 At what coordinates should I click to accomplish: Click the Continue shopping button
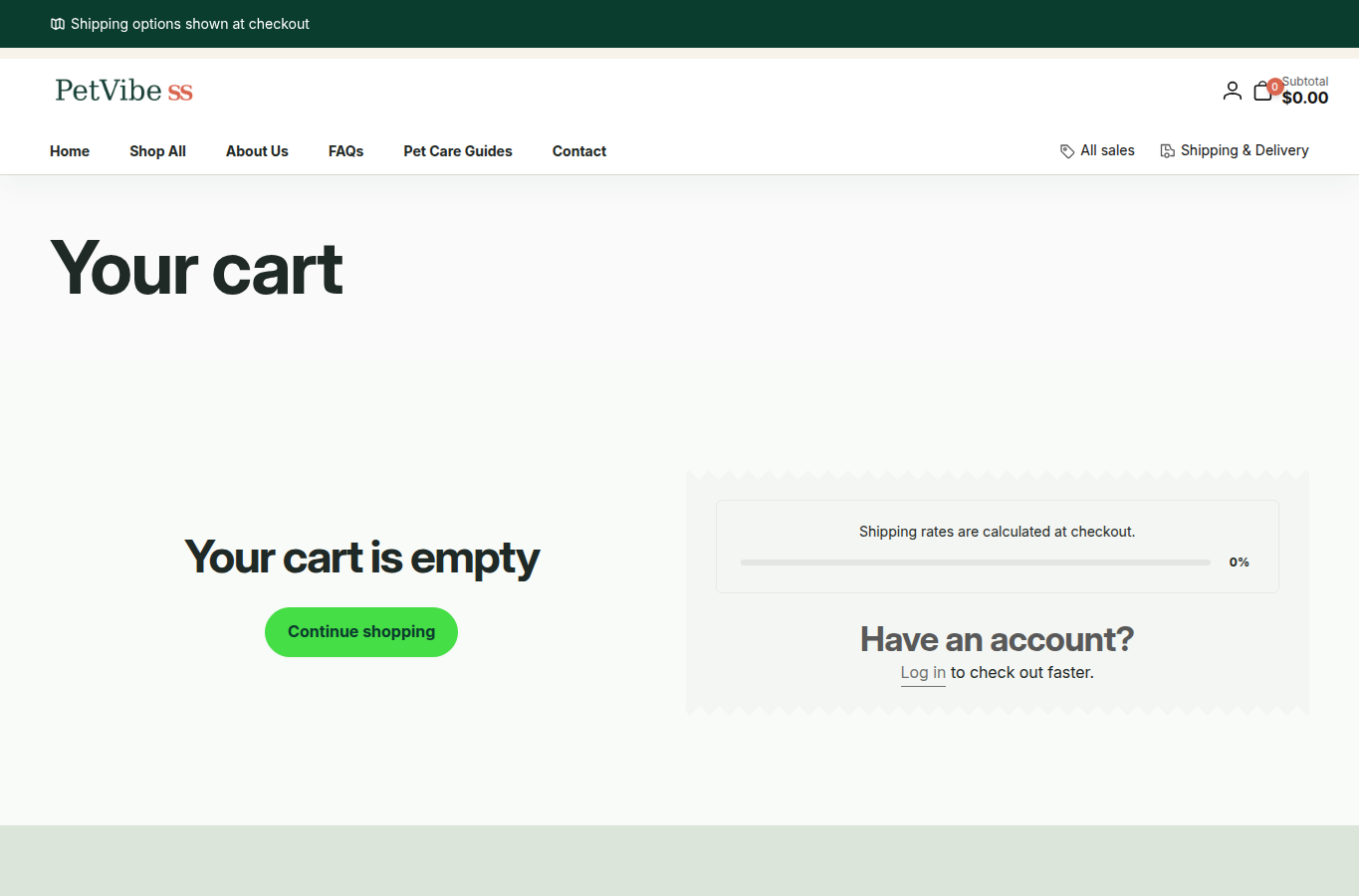pyautogui.click(x=361, y=632)
